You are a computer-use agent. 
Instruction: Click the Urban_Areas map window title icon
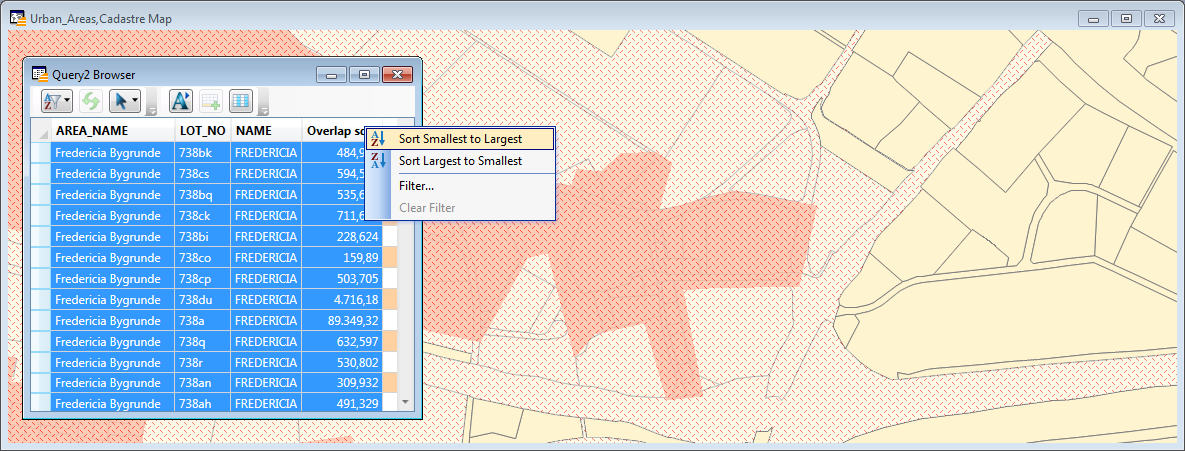click(x=17, y=17)
